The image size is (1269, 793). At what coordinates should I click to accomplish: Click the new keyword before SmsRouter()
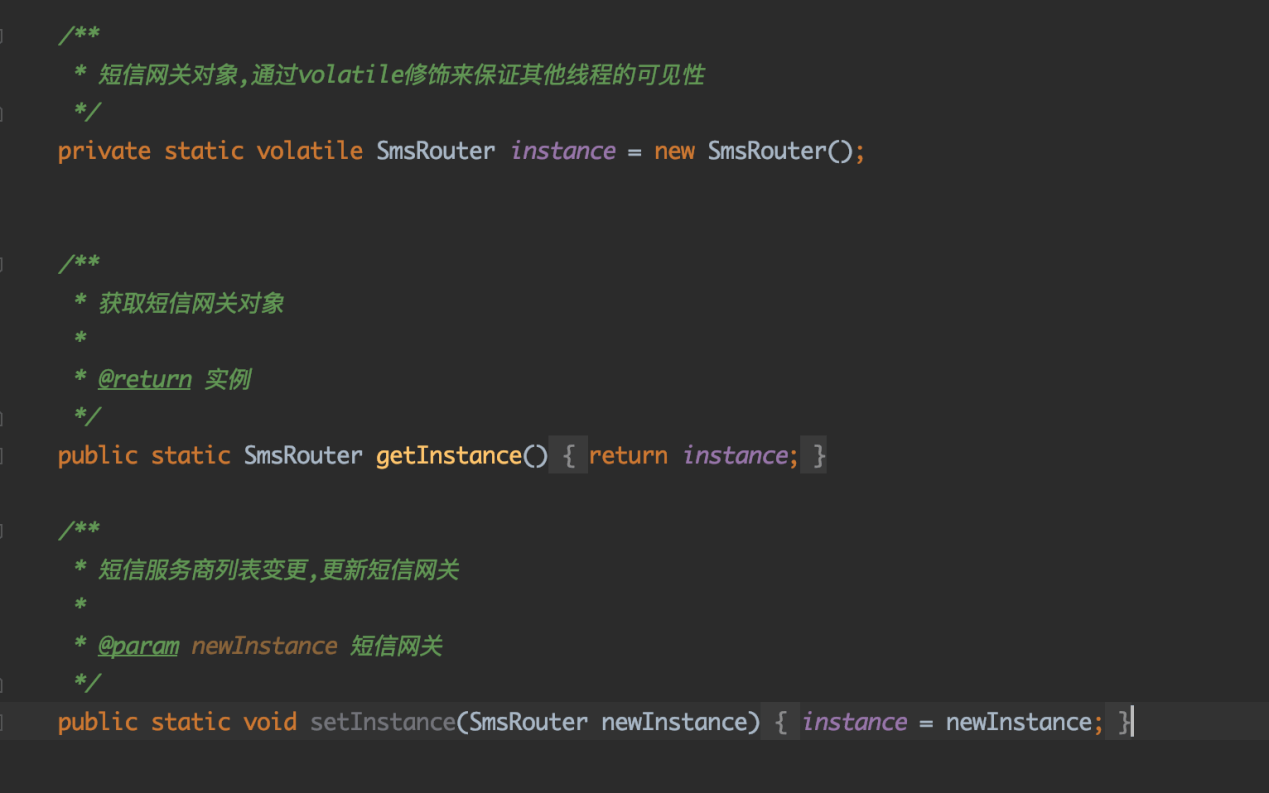[675, 151]
